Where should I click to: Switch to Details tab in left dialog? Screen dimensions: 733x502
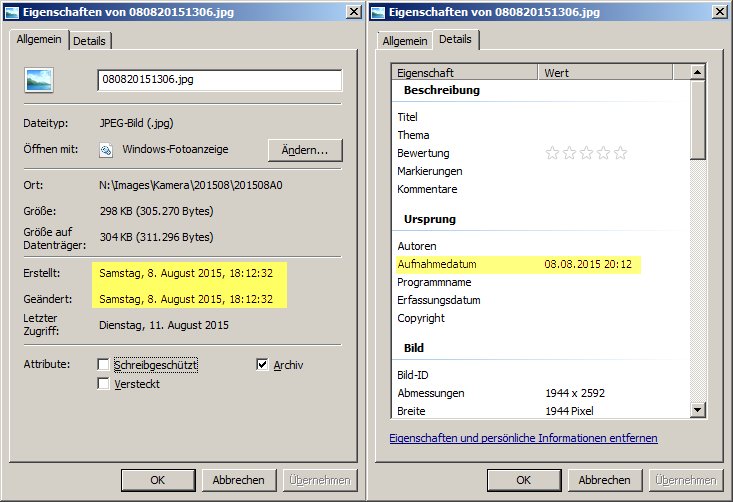coord(91,41)
